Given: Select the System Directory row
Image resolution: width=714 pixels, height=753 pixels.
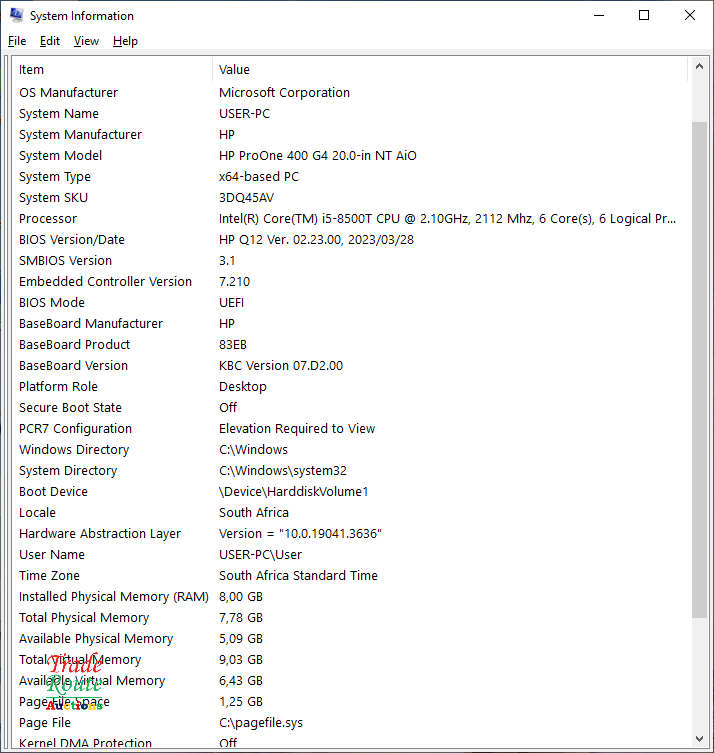Looking at the screenshot, I should click(350, 471).
